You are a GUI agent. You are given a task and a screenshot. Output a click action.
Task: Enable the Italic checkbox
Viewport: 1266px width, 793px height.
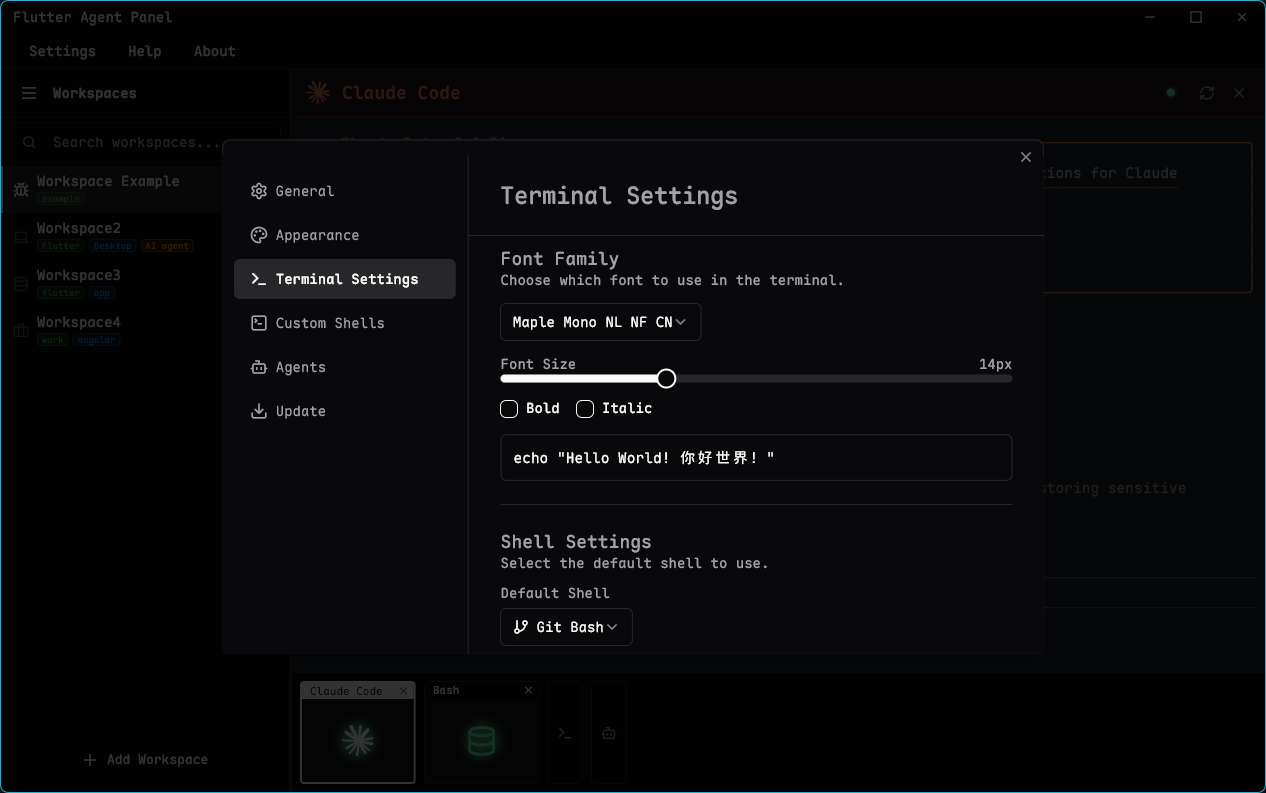click(x=585, y=408)
